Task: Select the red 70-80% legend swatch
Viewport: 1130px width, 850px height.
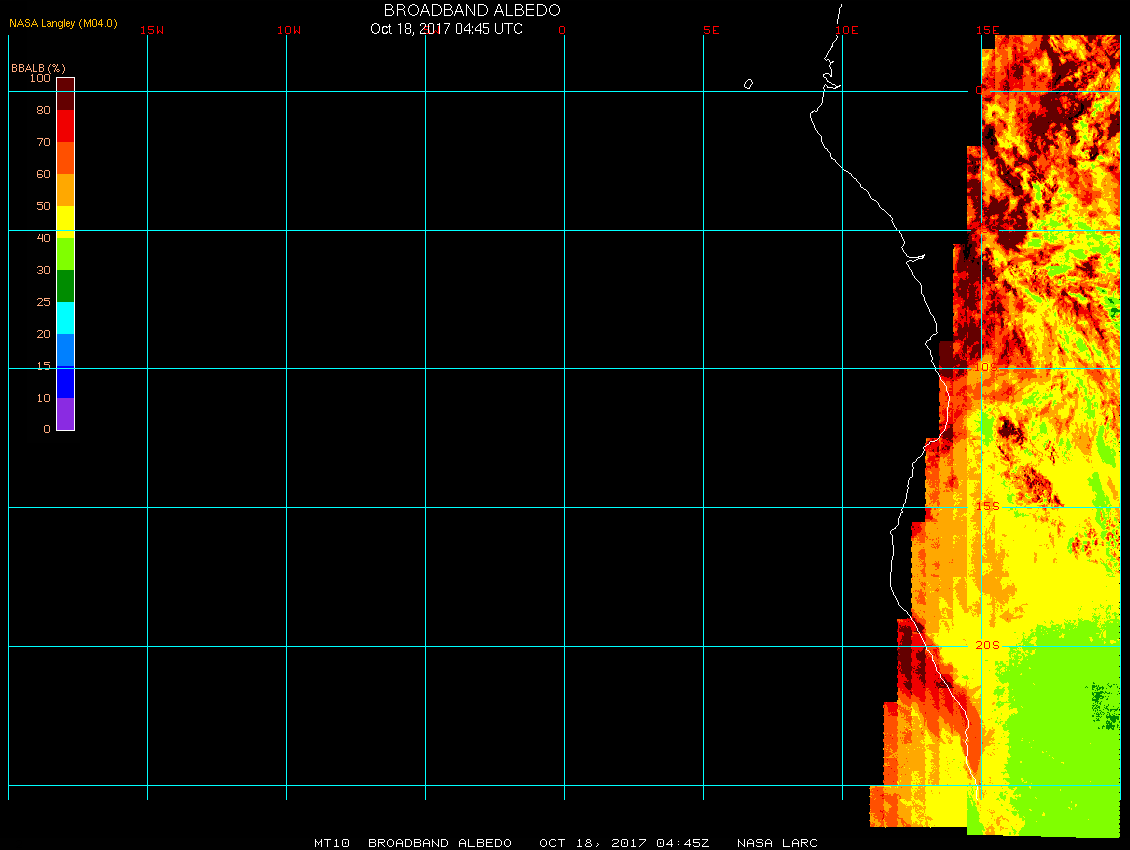Action: click(65, 126)
